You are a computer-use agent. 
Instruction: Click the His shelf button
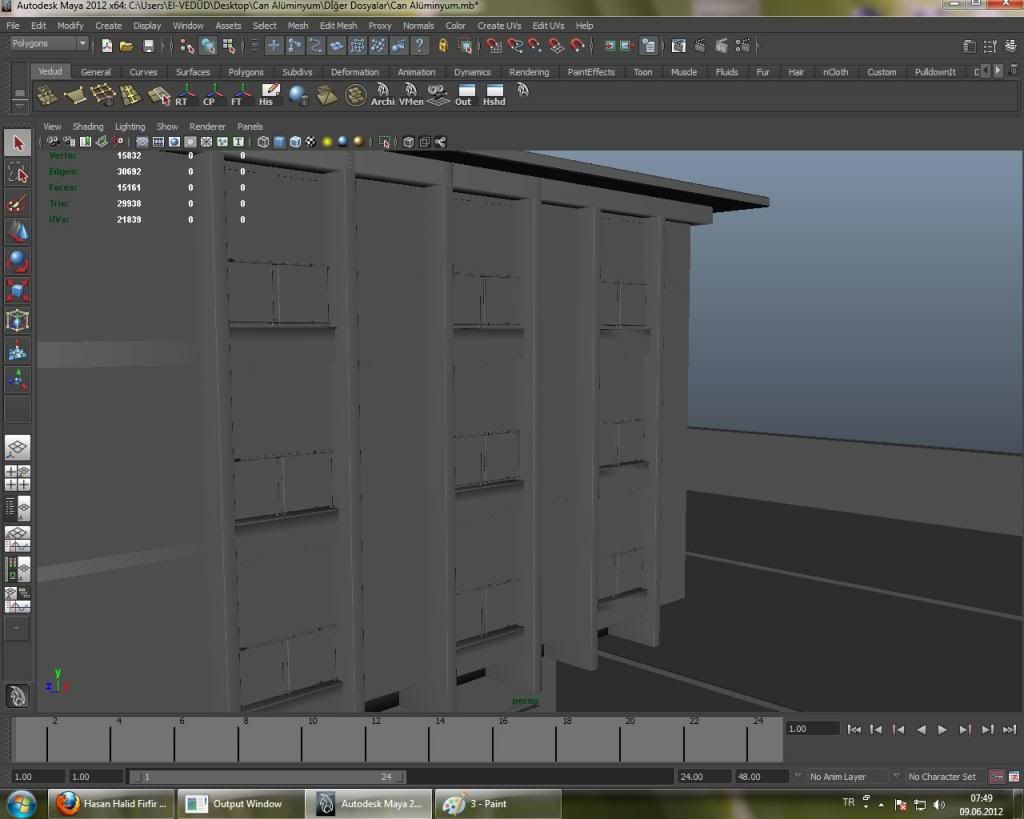[268, 95]
